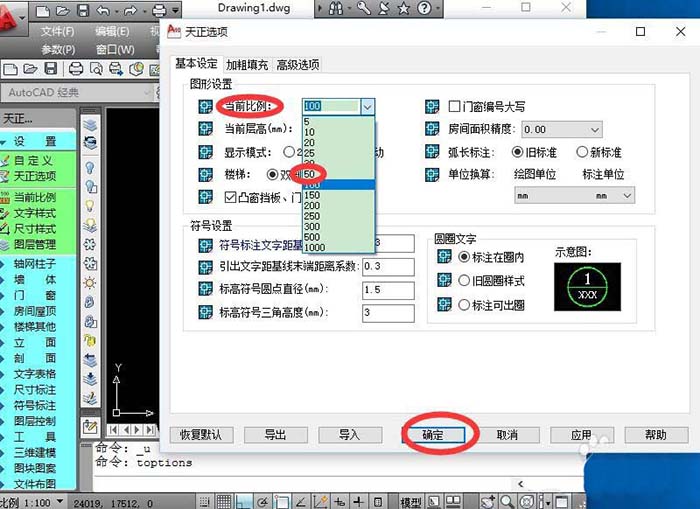Image resolution: width=700 pixels, height=509 pixels.
Task: Click the sun icon in vertical toolbar
Action: pyautogui.click(x=90, y=283)
